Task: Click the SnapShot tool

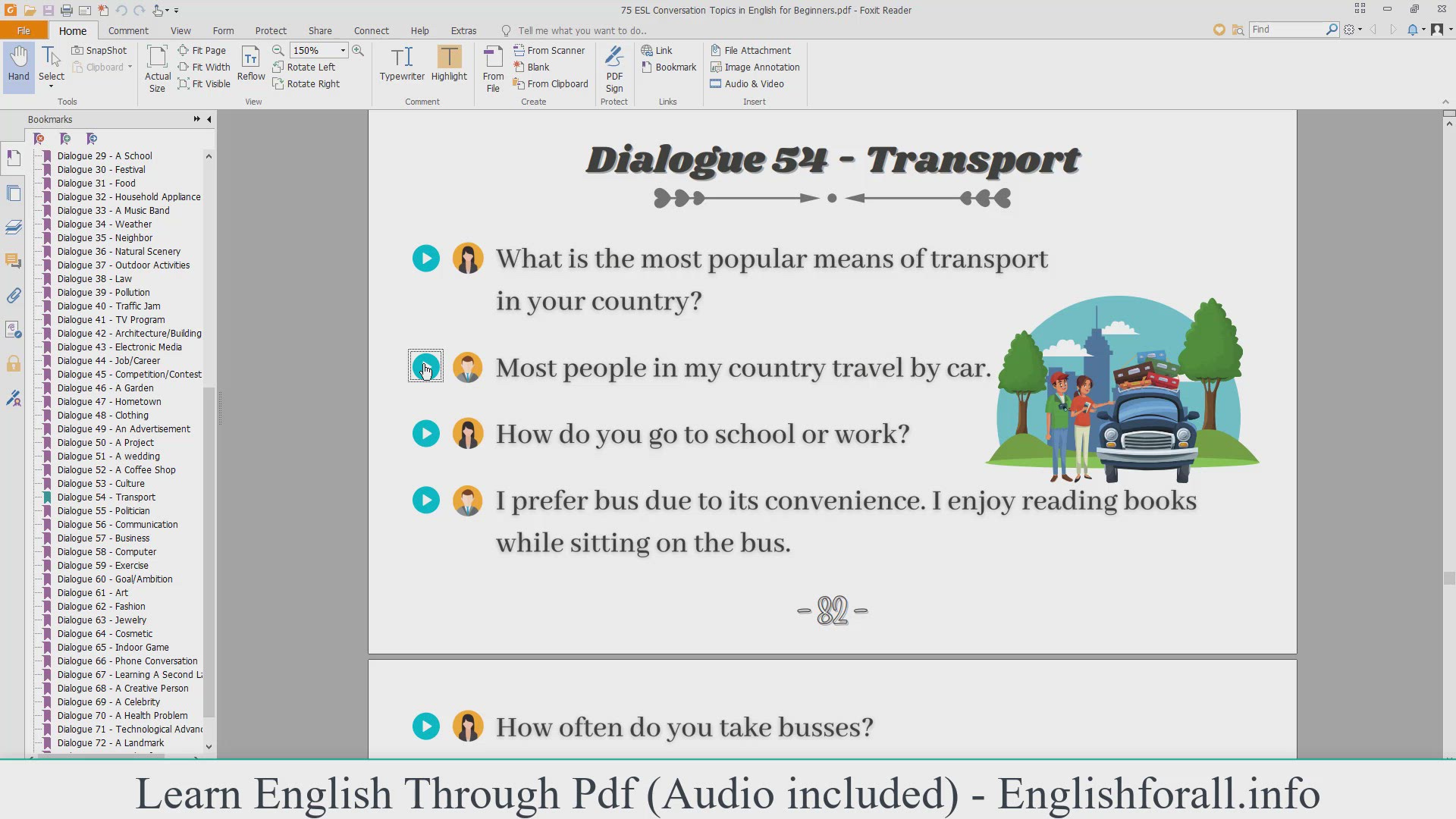Action: pyautogui.click(x=99, y=50)
